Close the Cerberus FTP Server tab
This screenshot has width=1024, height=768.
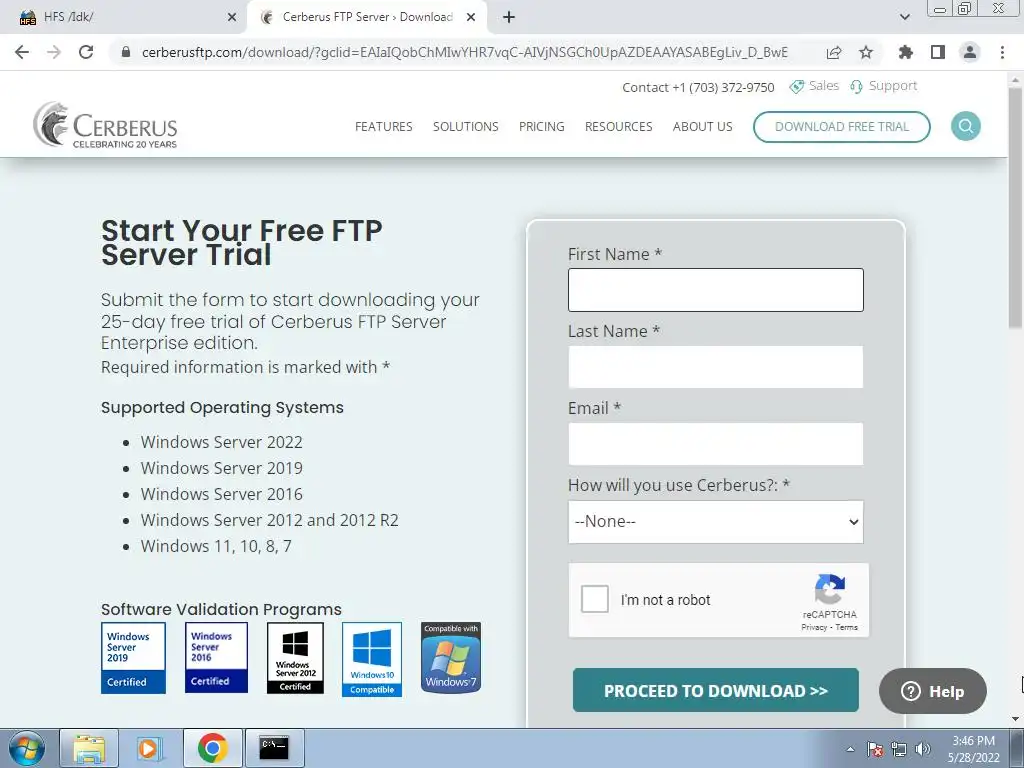tap(471, 17)
